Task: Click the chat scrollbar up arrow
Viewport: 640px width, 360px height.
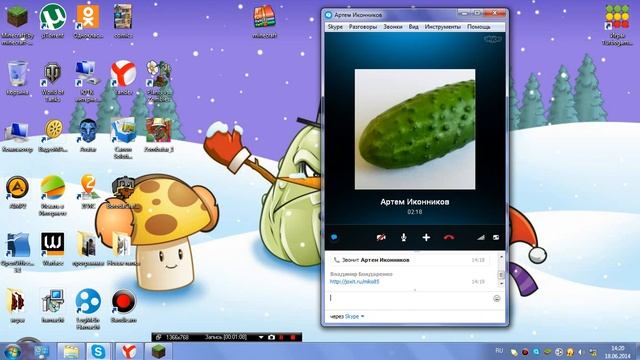Action: point(501,257)
